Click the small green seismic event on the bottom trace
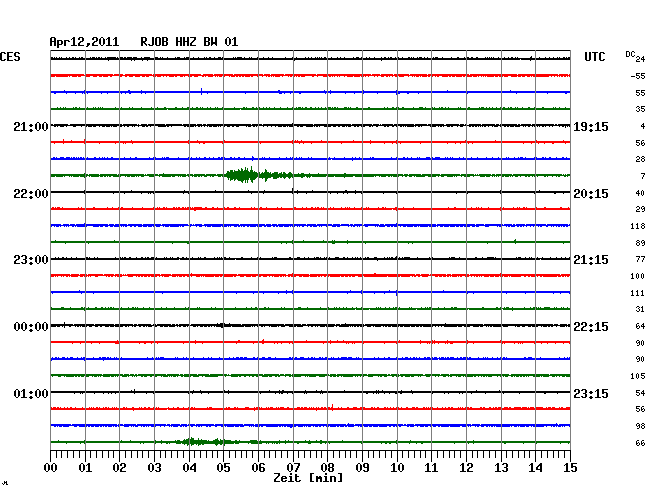This screenshot has height=494, width=650. point(203,442)
